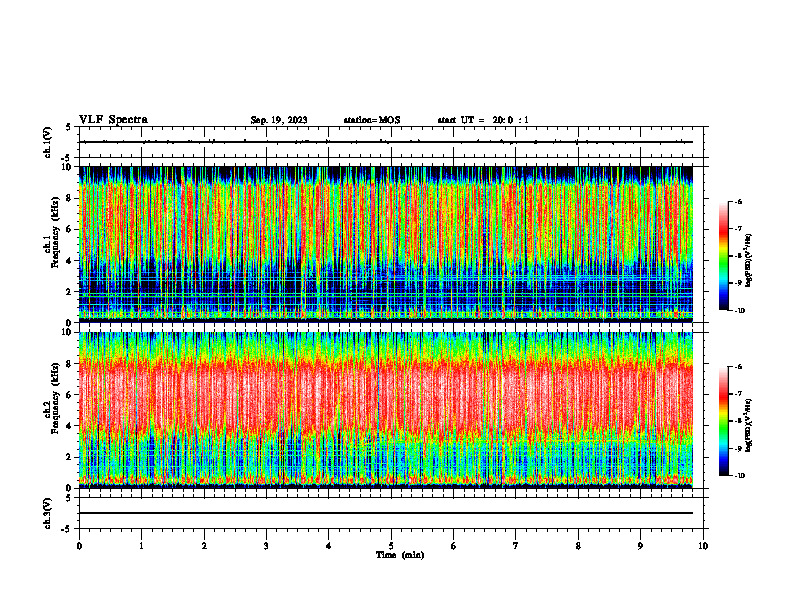Click time-axis tick label "7" at bottom
Viewport: 792px width, 612px height.
[516, 546]
